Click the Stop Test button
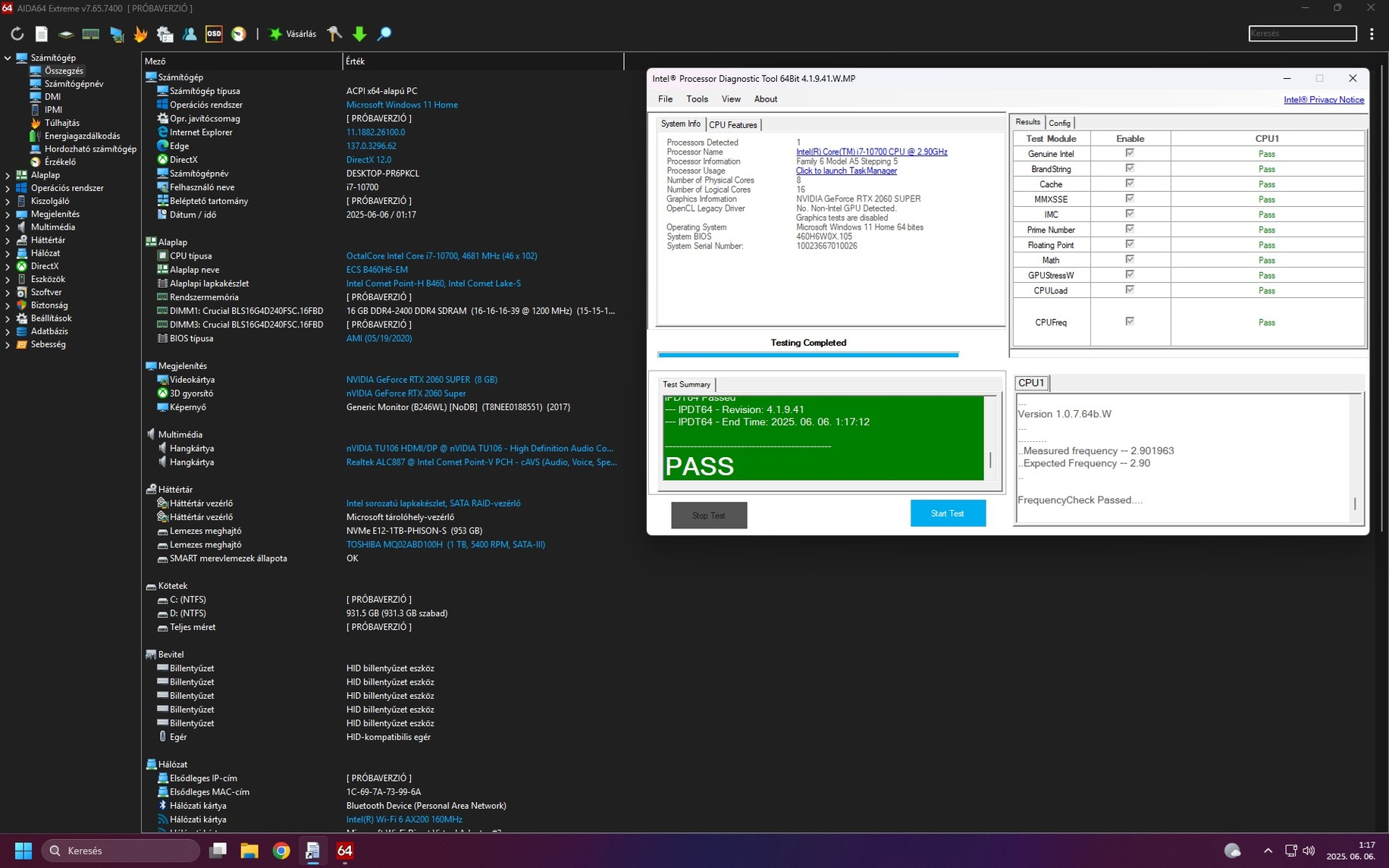Image resolution: width=1389 pixels, height=868 pixels. 709,515
